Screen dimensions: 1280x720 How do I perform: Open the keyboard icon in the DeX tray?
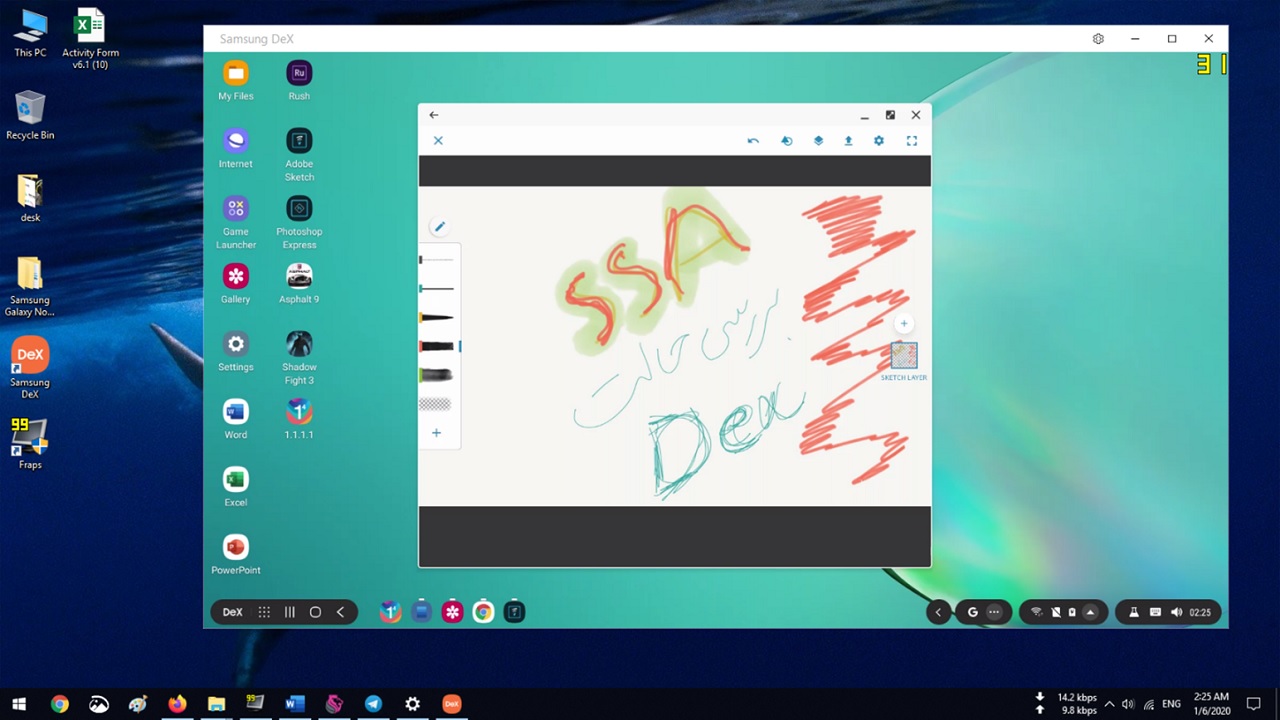[1155, 612]
